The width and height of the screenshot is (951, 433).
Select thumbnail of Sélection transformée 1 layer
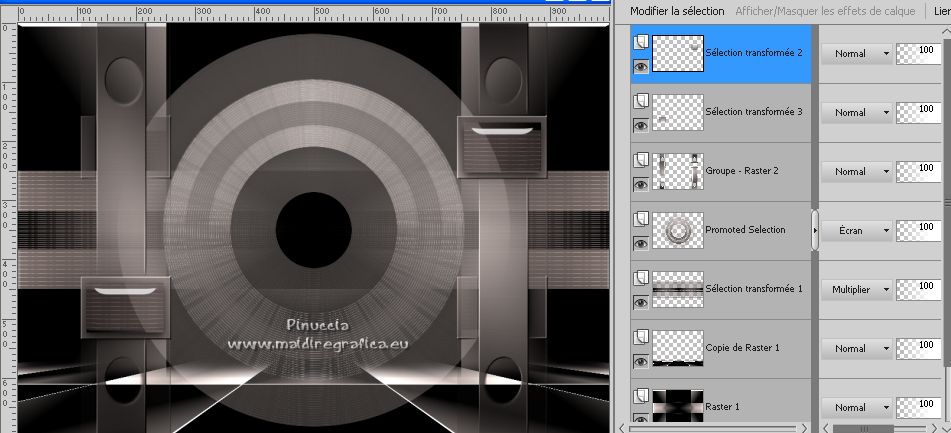677,289
